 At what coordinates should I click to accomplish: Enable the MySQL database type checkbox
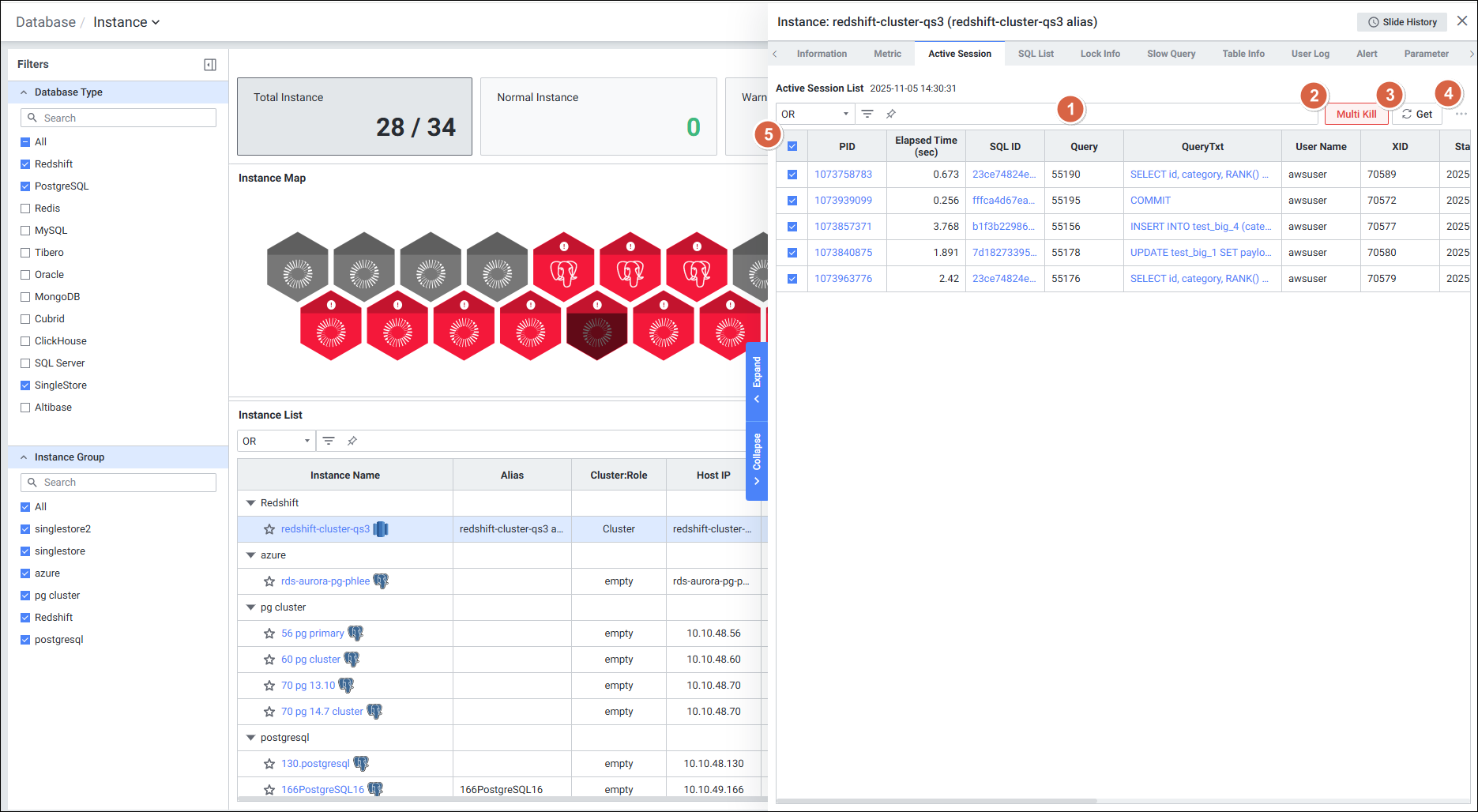click(x=25, y=231)
